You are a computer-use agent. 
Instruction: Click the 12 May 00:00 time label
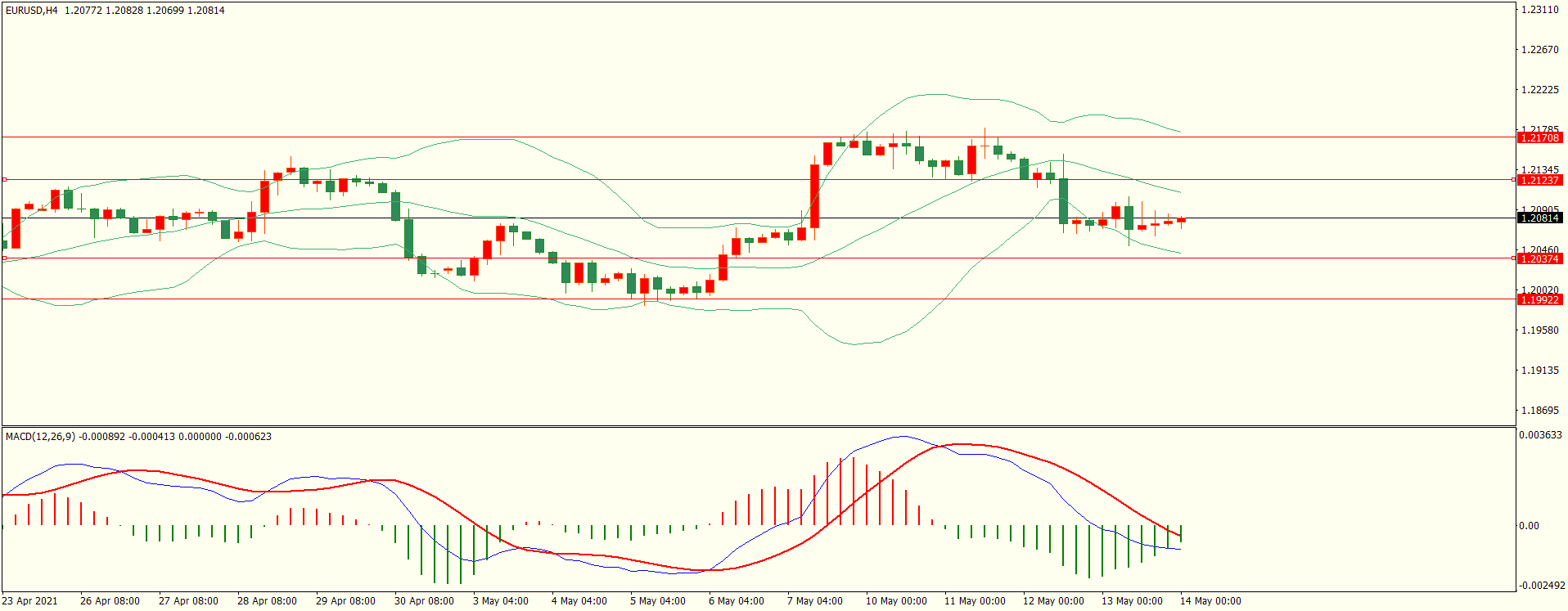1053,601
